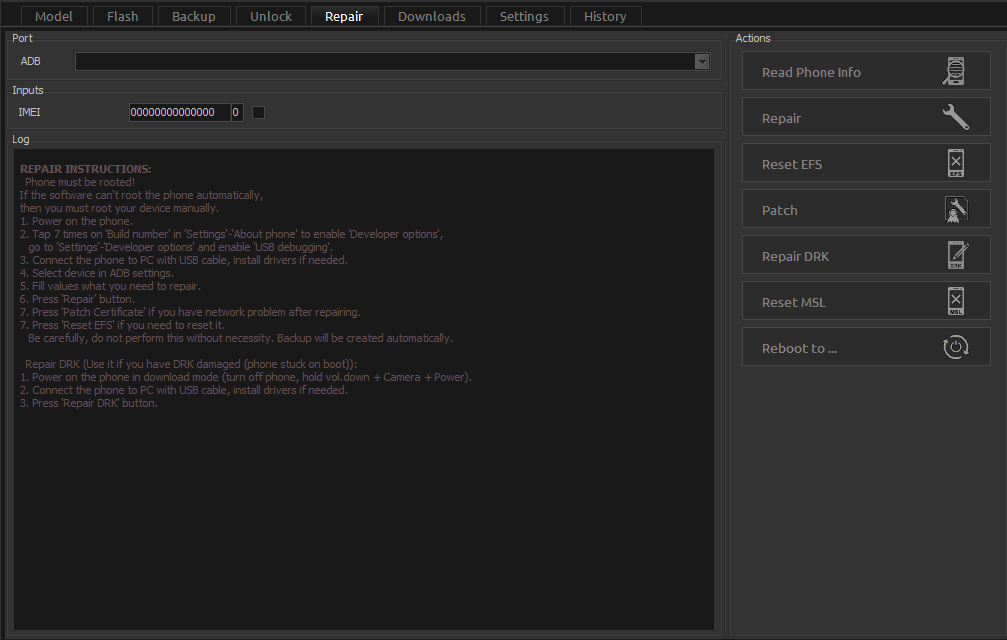Open the Downloads tab
This screenshot has height=640, width=1007.
[431, 16]
